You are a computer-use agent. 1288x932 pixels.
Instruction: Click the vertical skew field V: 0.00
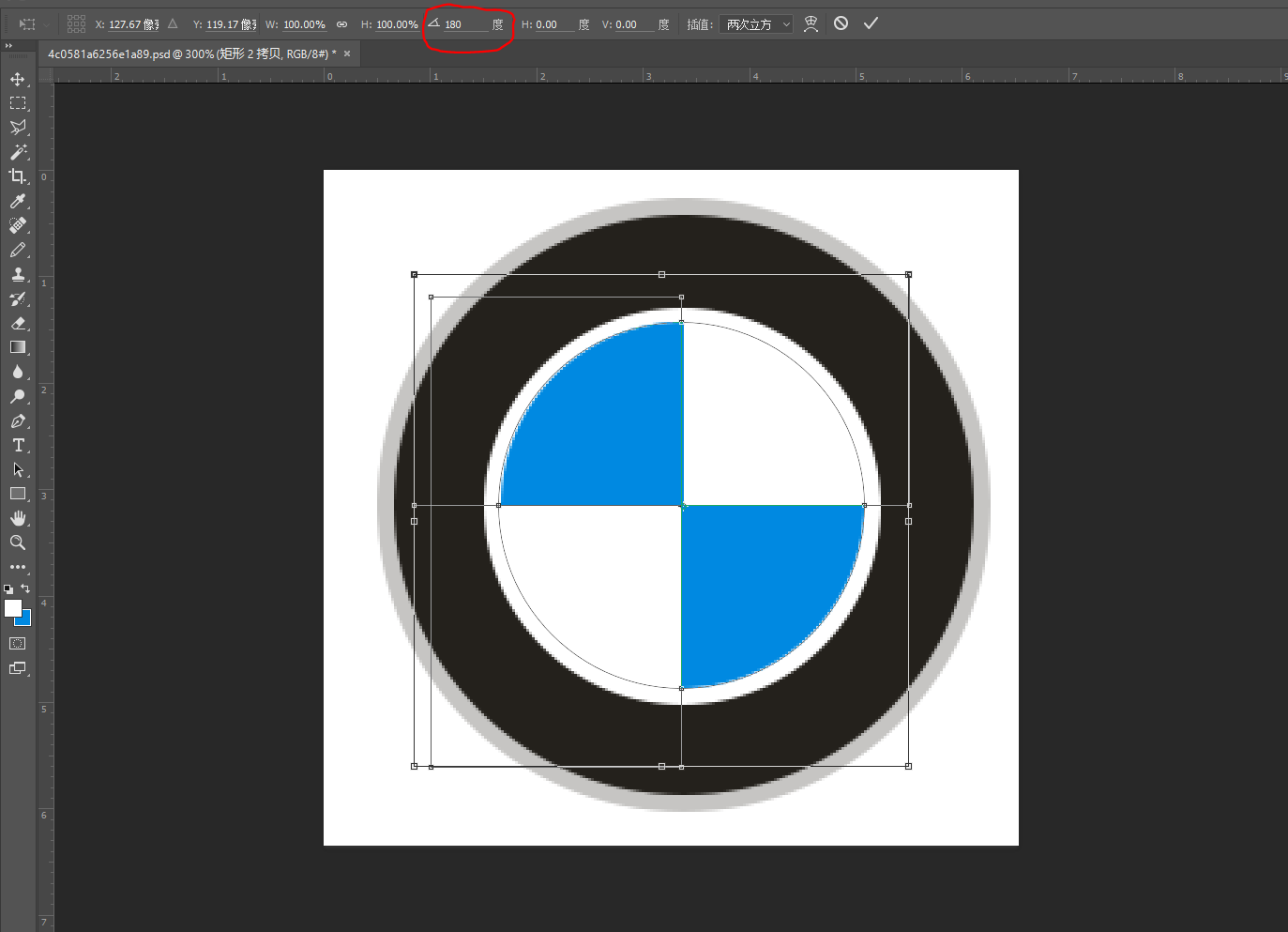tap(635, 24)
